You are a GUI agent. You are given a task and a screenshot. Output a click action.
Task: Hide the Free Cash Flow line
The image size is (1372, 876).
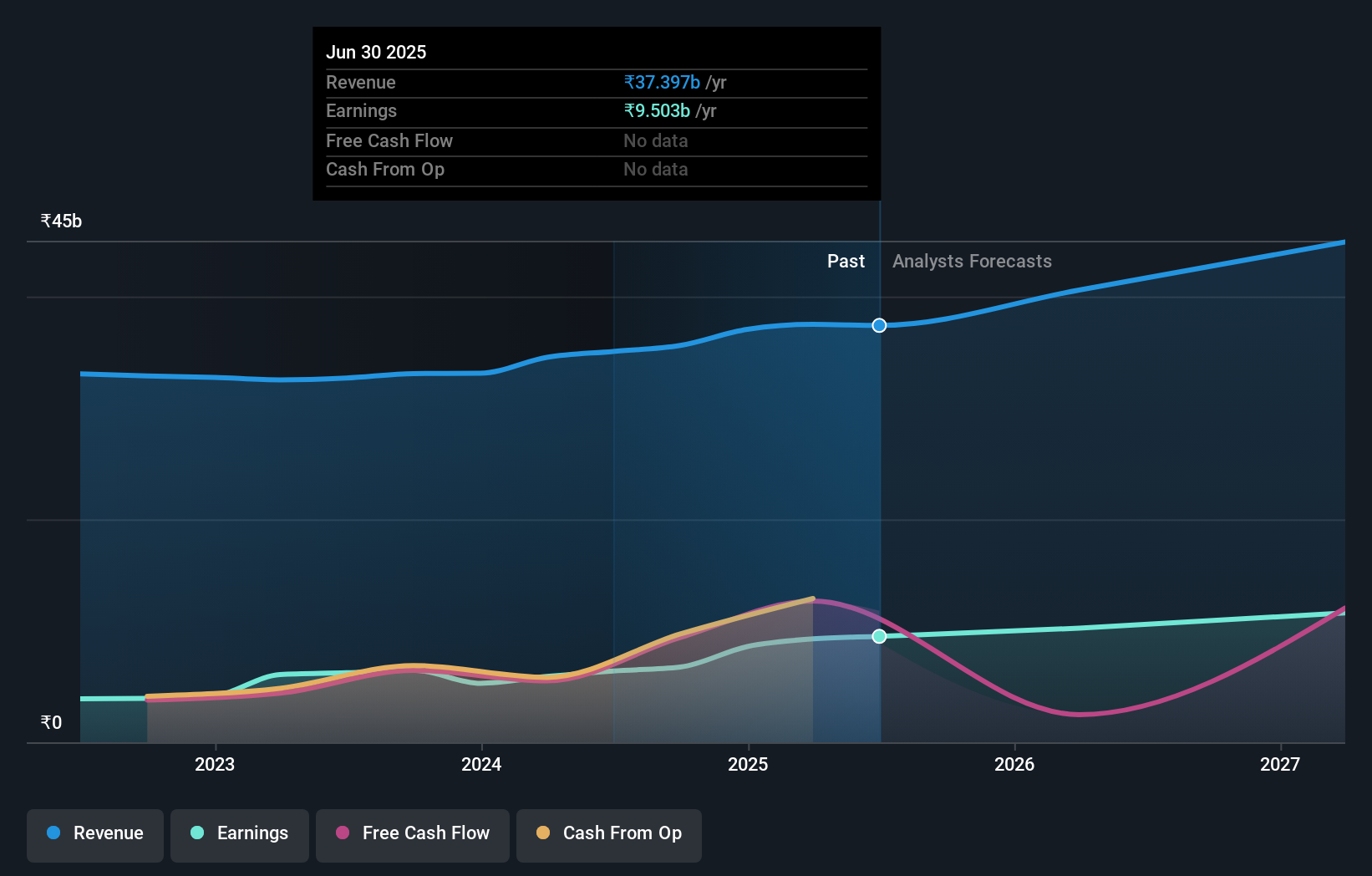pyautogui.click(x=412, y=833)
